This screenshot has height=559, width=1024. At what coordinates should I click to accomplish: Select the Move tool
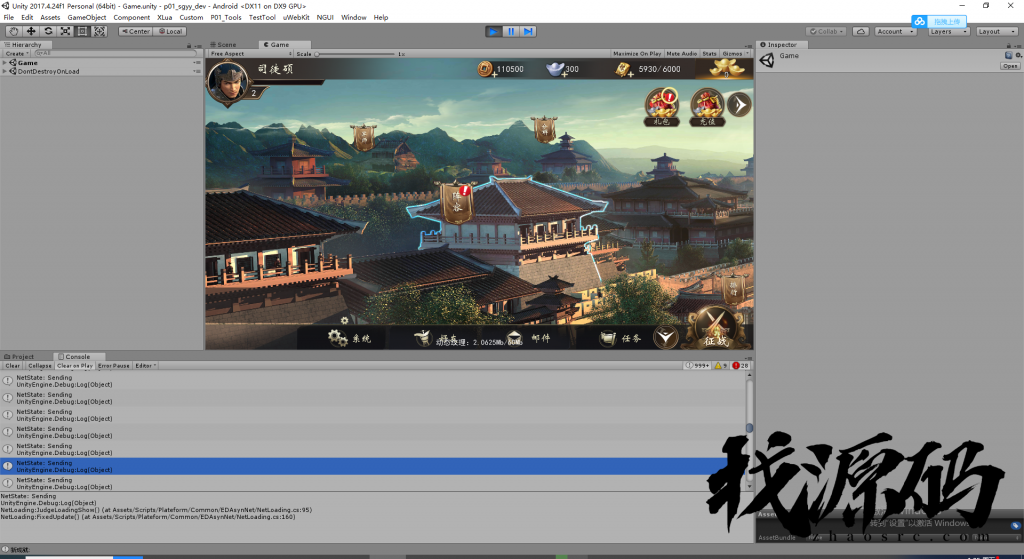click(31, 31)
